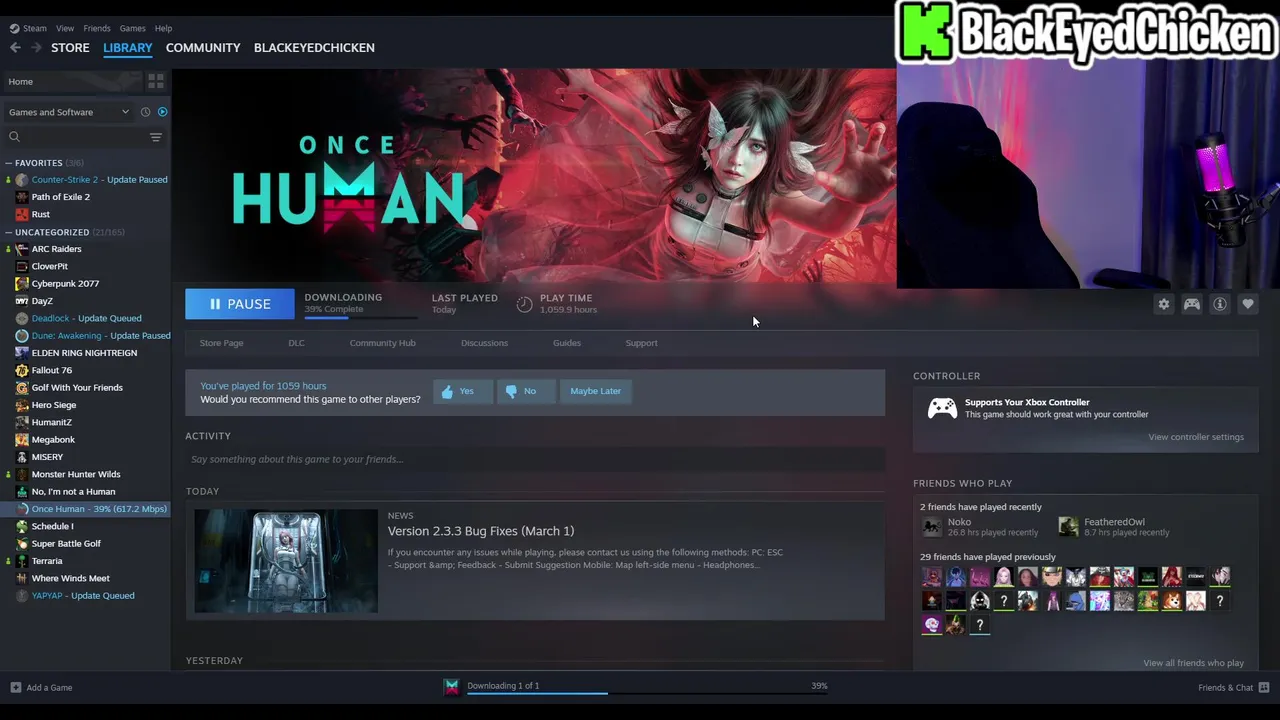Open the Discussions tab
This screenshot has width=1280, height=720.
tap(484, 343)
